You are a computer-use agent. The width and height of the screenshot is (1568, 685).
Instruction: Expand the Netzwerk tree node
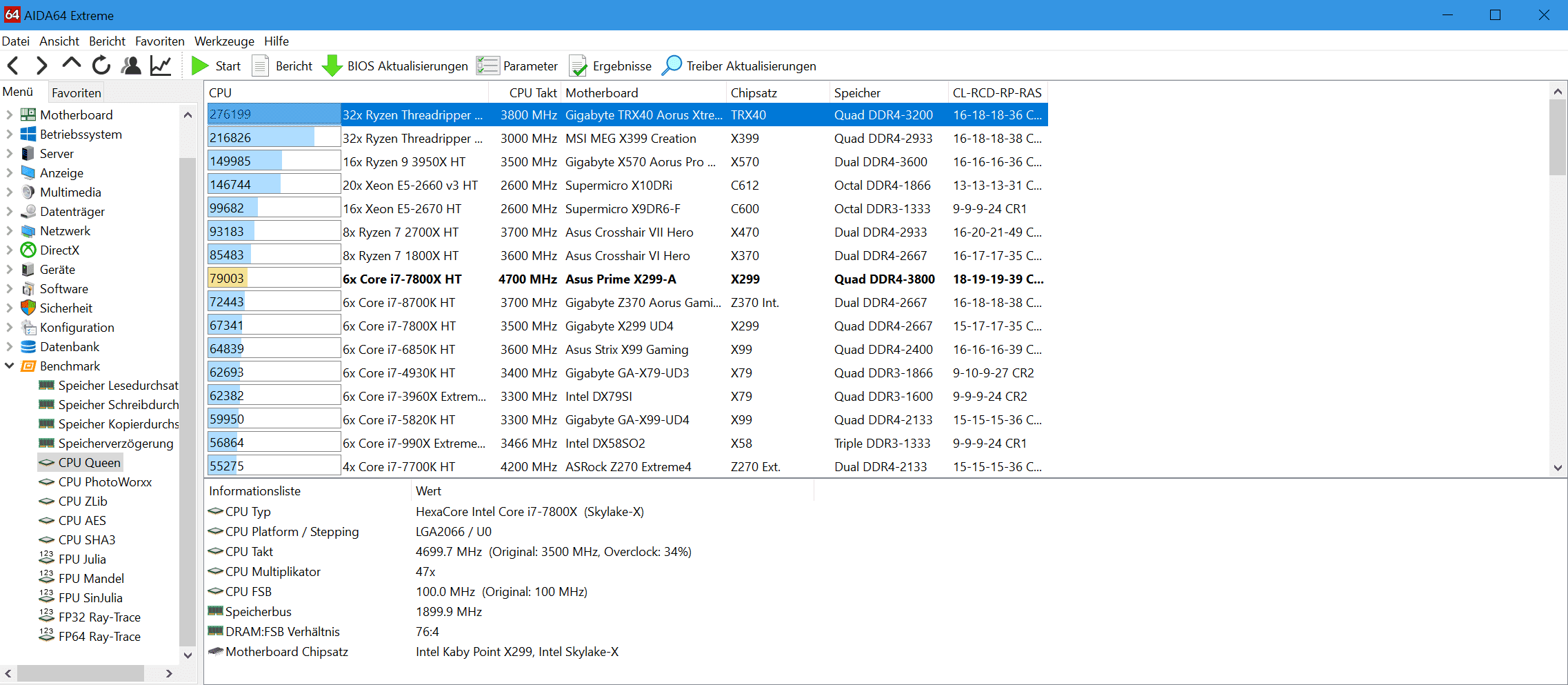10,230
